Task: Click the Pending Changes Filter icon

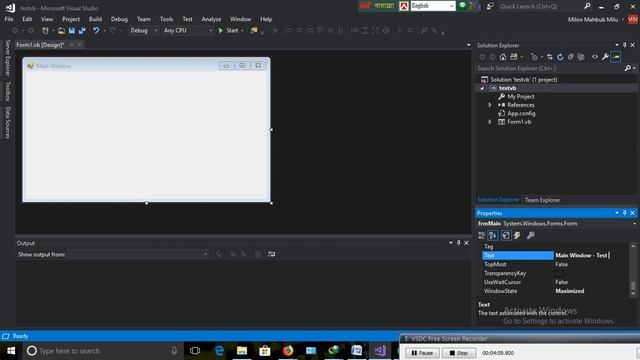Action: pos(534,57)
